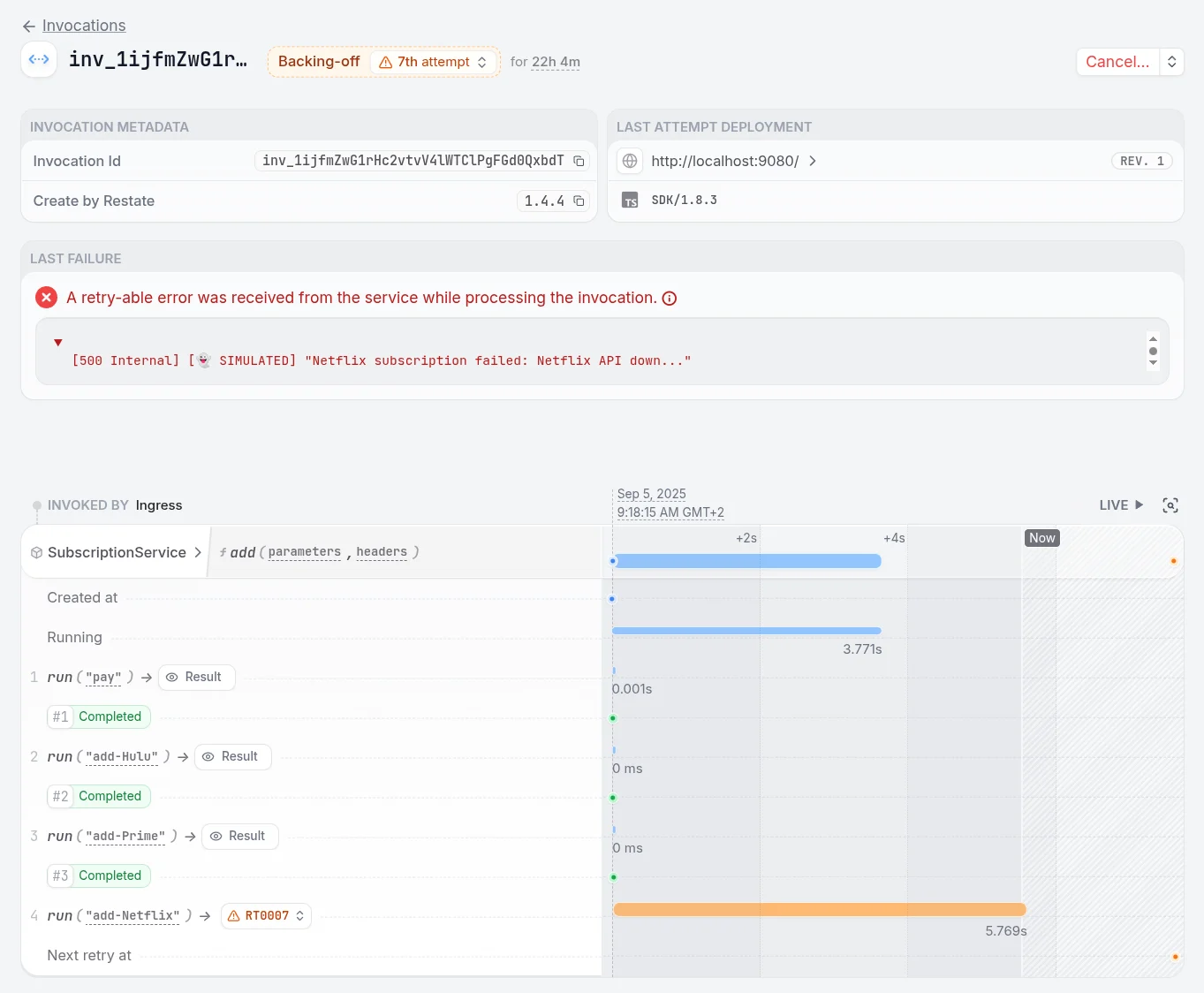Click the back arrow beside Invocations

[x=29, y=27]
